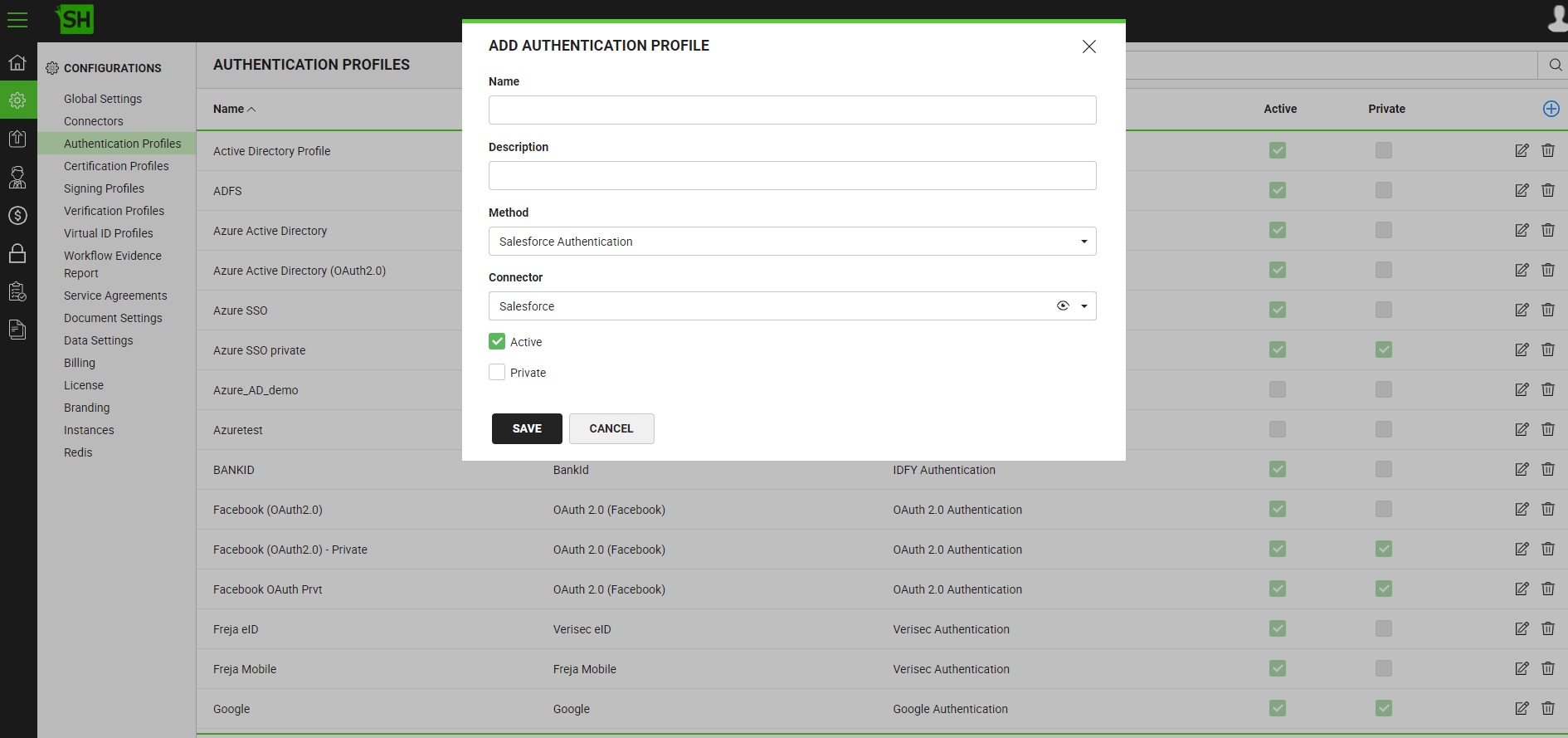Select Certification Profiles menu item
Viewport: 1568px width, 738px height.
[116, 166]
